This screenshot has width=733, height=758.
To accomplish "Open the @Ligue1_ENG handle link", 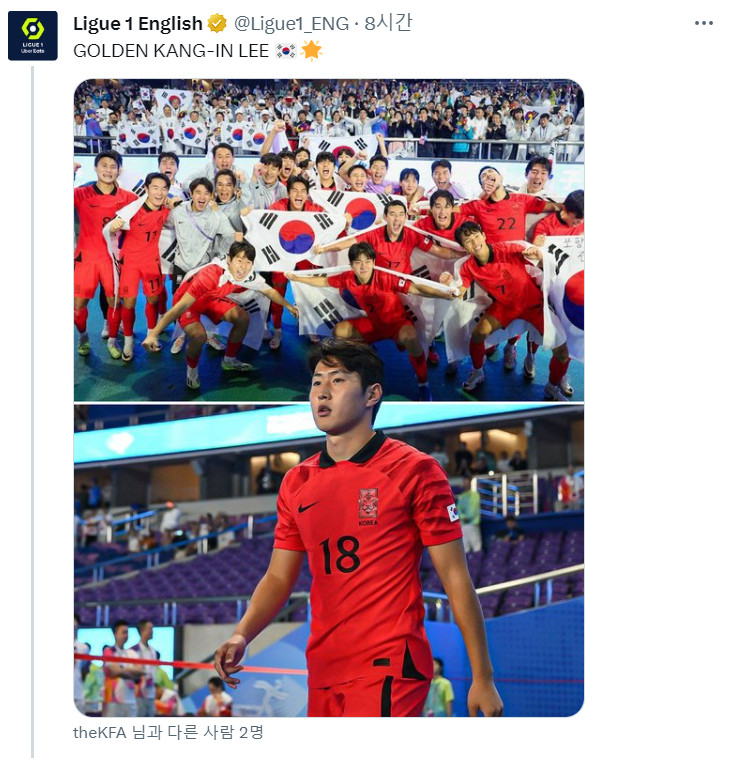I will click(x=291, y=23).
